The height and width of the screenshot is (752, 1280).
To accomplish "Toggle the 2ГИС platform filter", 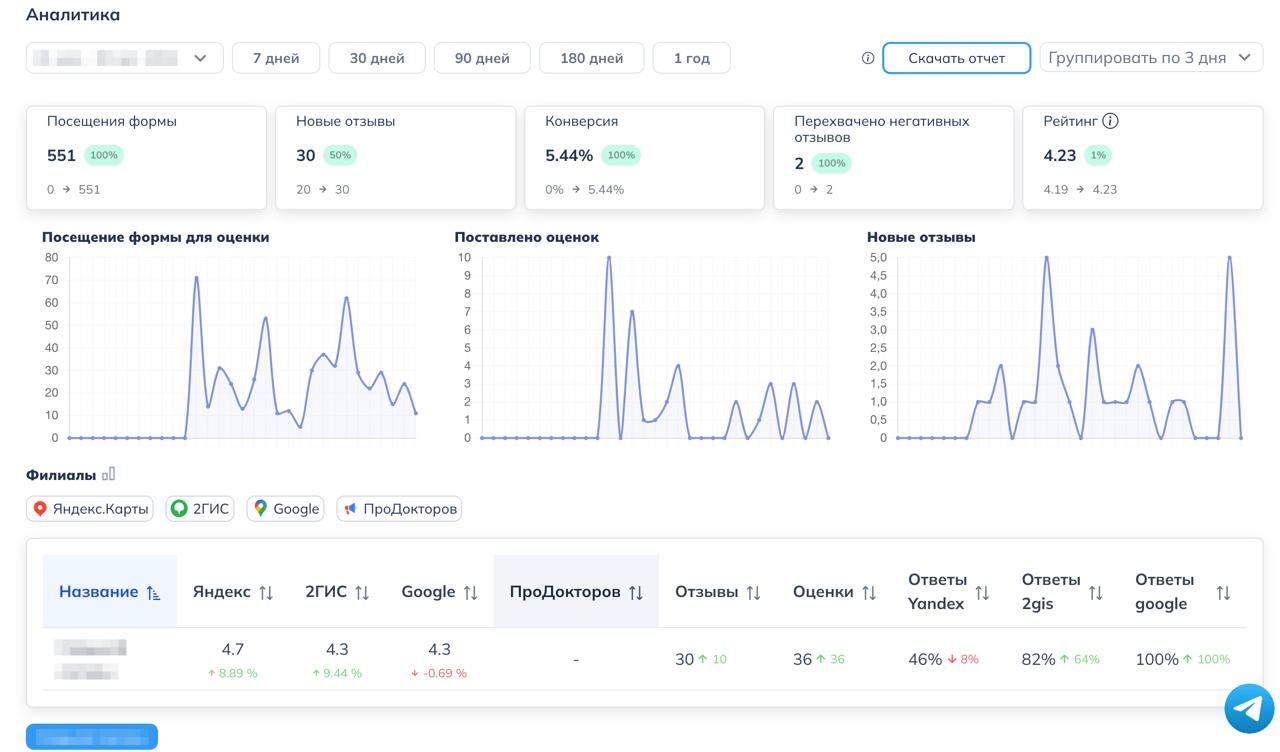I will click(199, 509).
